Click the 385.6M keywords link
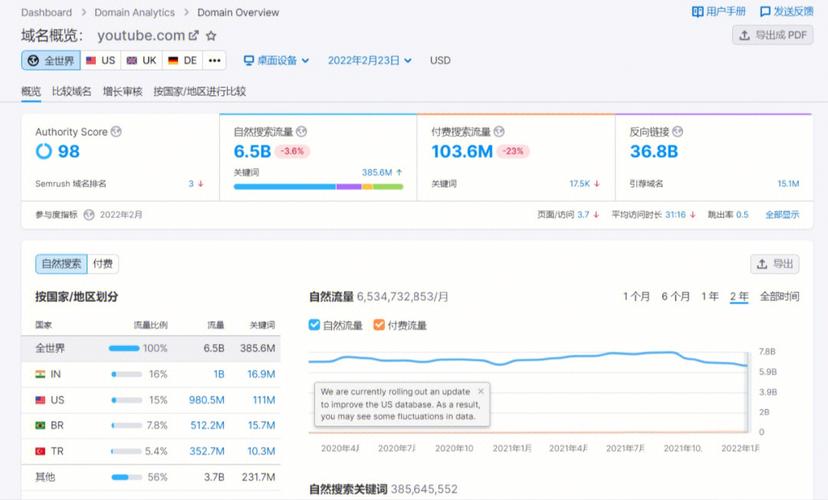 (377, 172)
